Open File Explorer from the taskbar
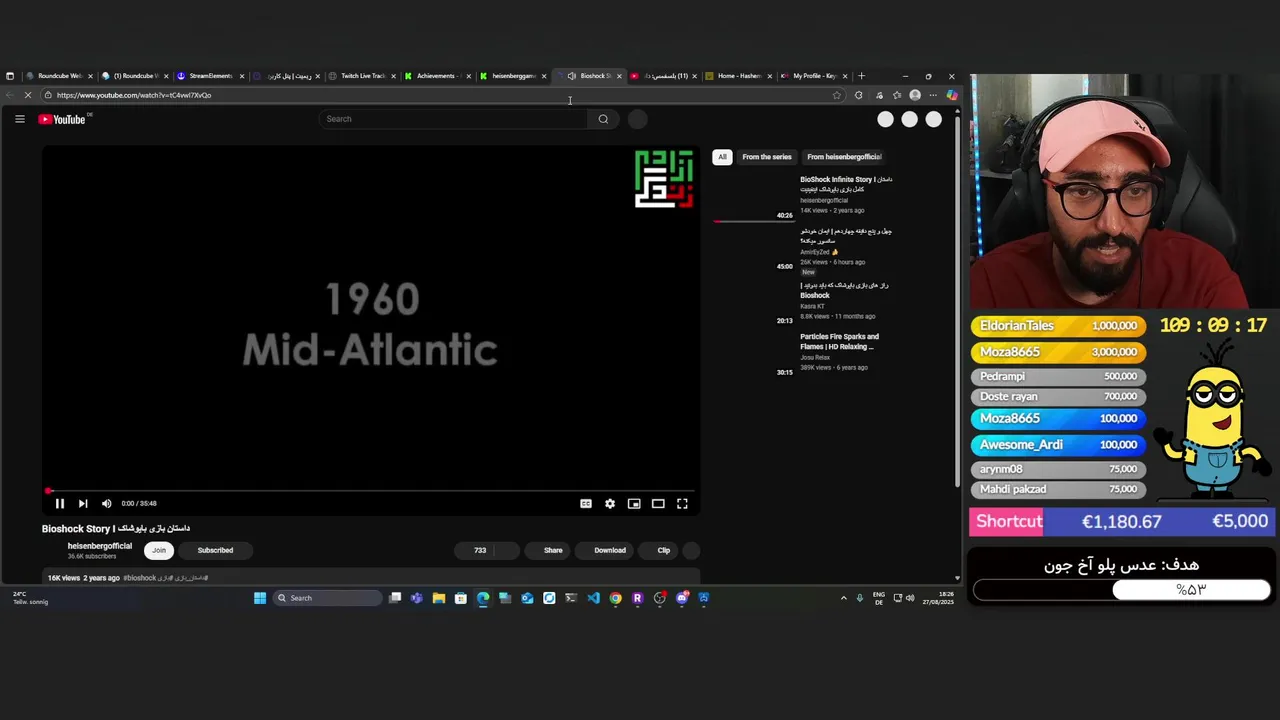The width and height of the screenshot is (1280, 720). point(438,598)
